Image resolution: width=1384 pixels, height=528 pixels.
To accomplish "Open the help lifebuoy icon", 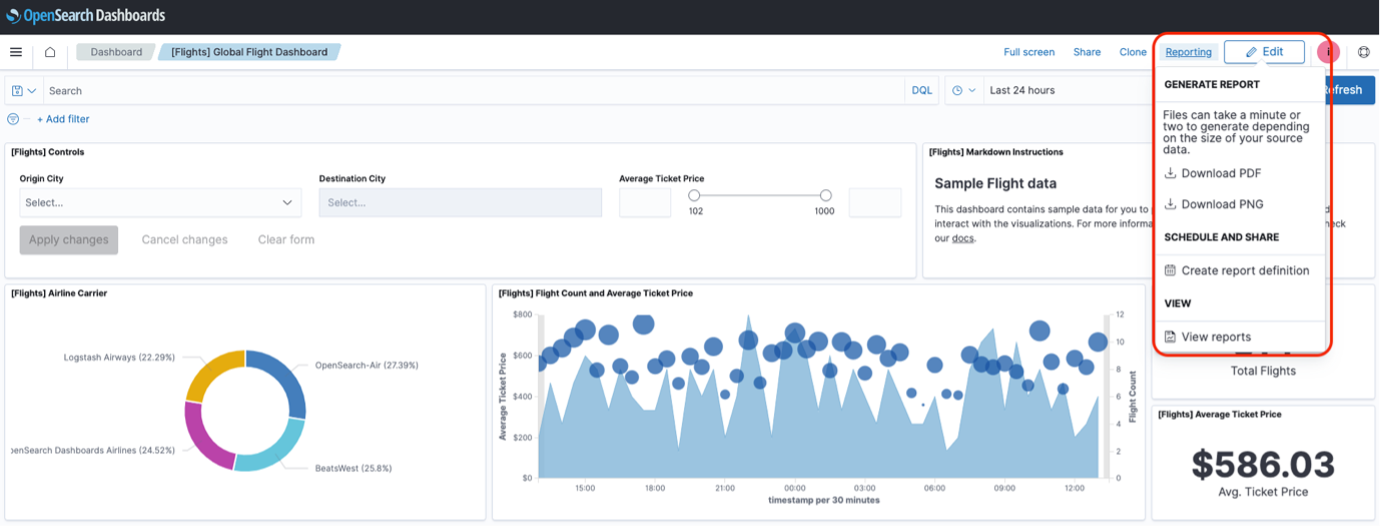I will click(1364, 52).
